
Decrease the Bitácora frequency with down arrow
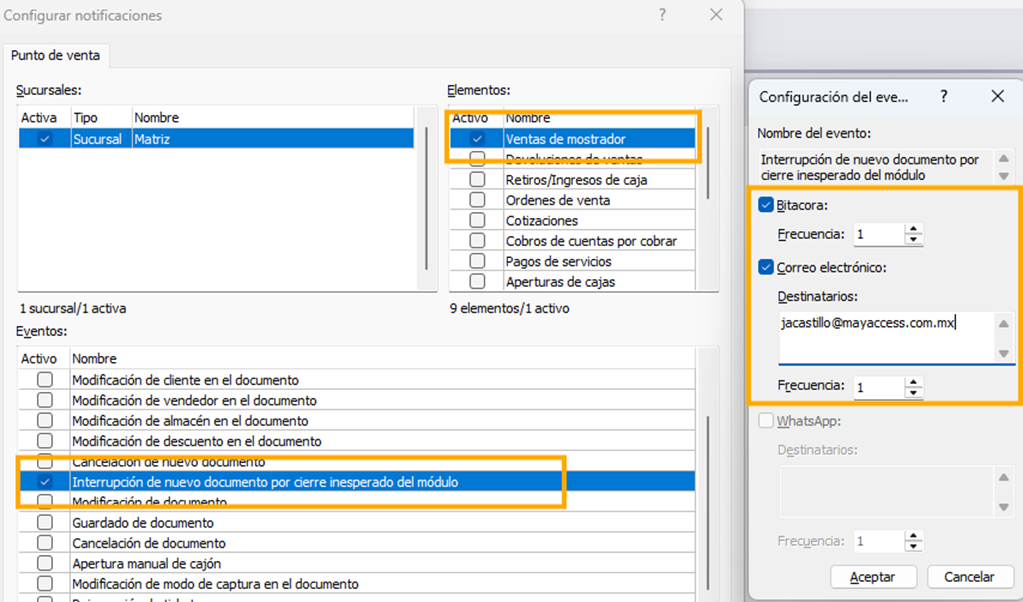(913, 240)
